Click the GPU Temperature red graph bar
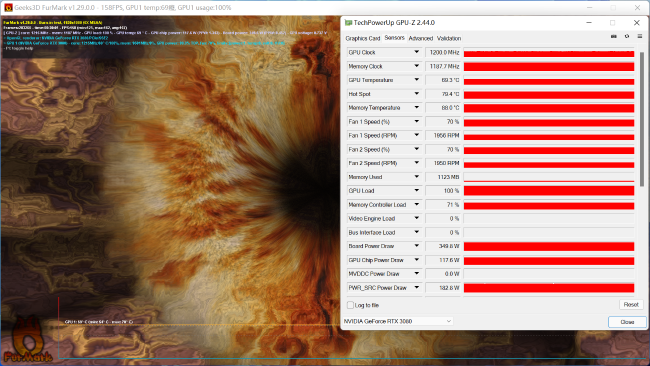650x366 pixels. [x=549, y=80]
